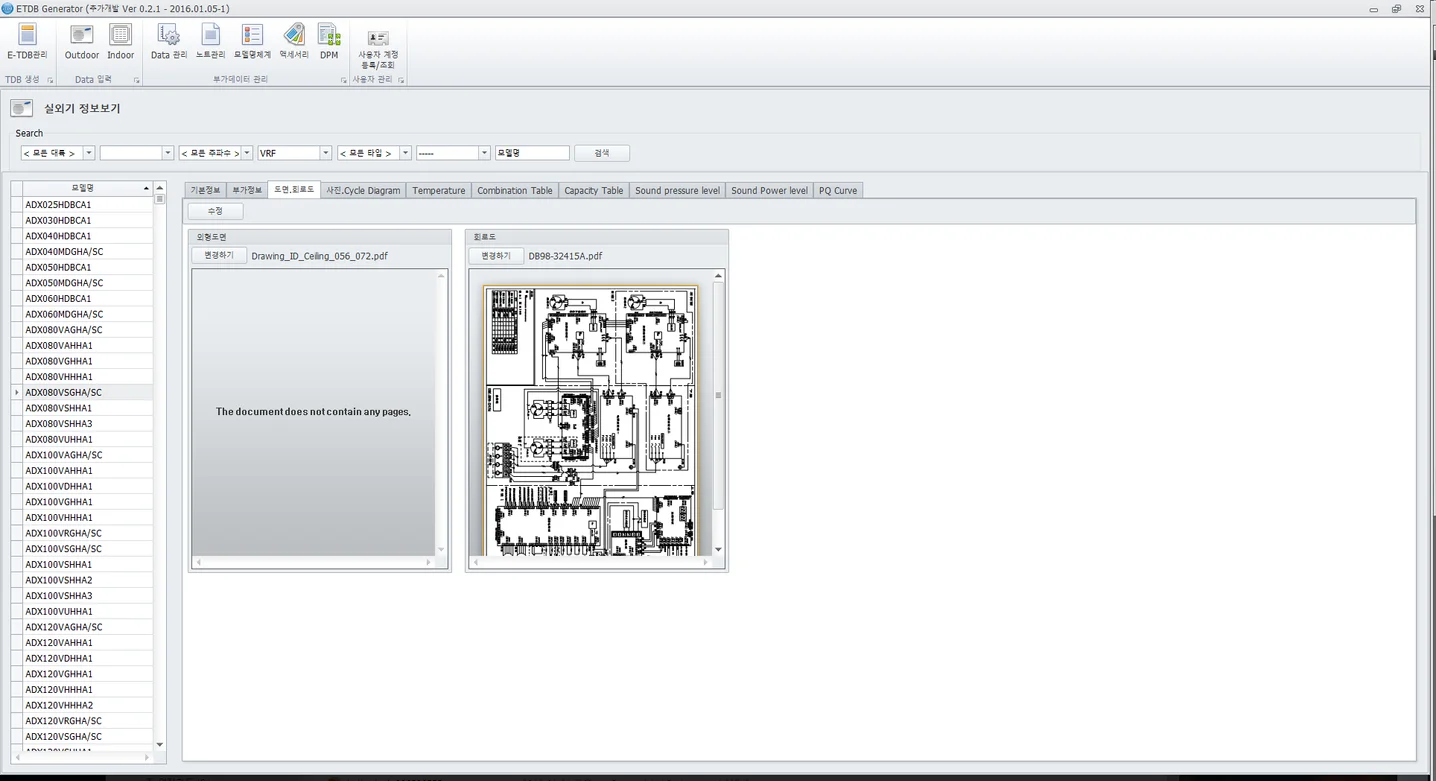Click the 실외기 정보보기 header icon

coord(22,108)
